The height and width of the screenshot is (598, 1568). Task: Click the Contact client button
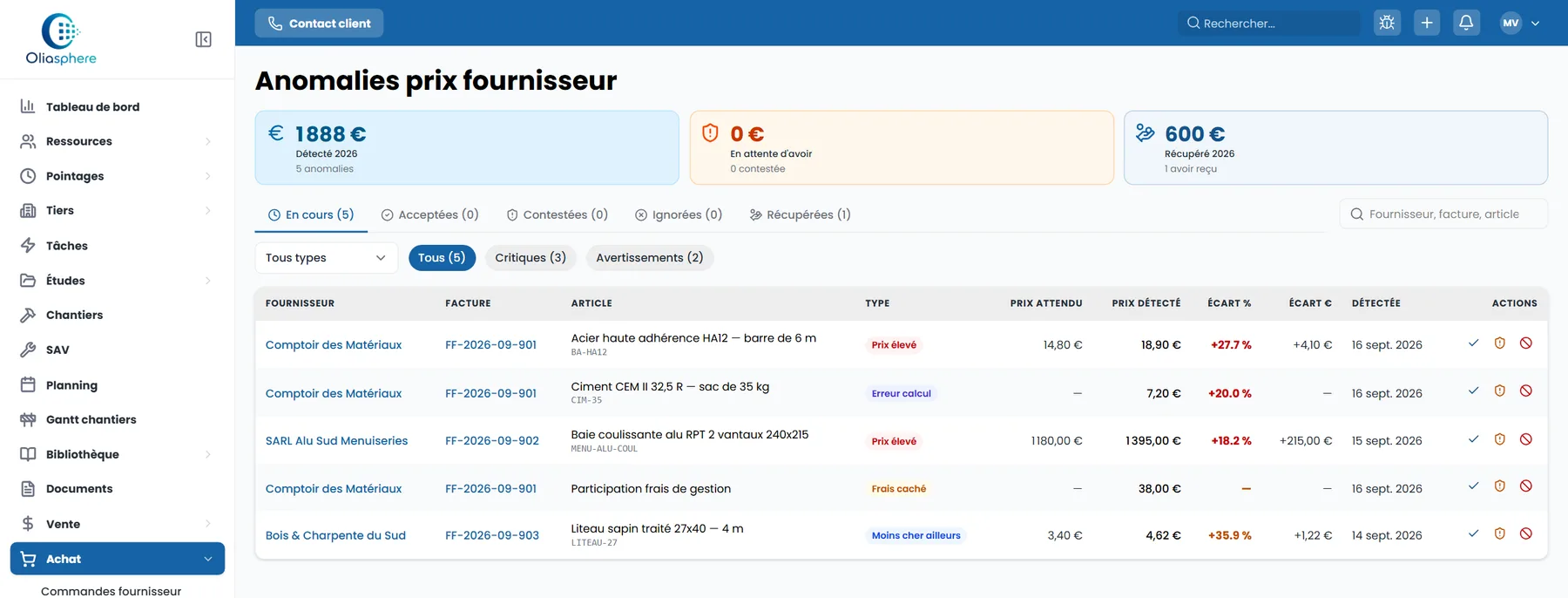[x=319, y=24]
